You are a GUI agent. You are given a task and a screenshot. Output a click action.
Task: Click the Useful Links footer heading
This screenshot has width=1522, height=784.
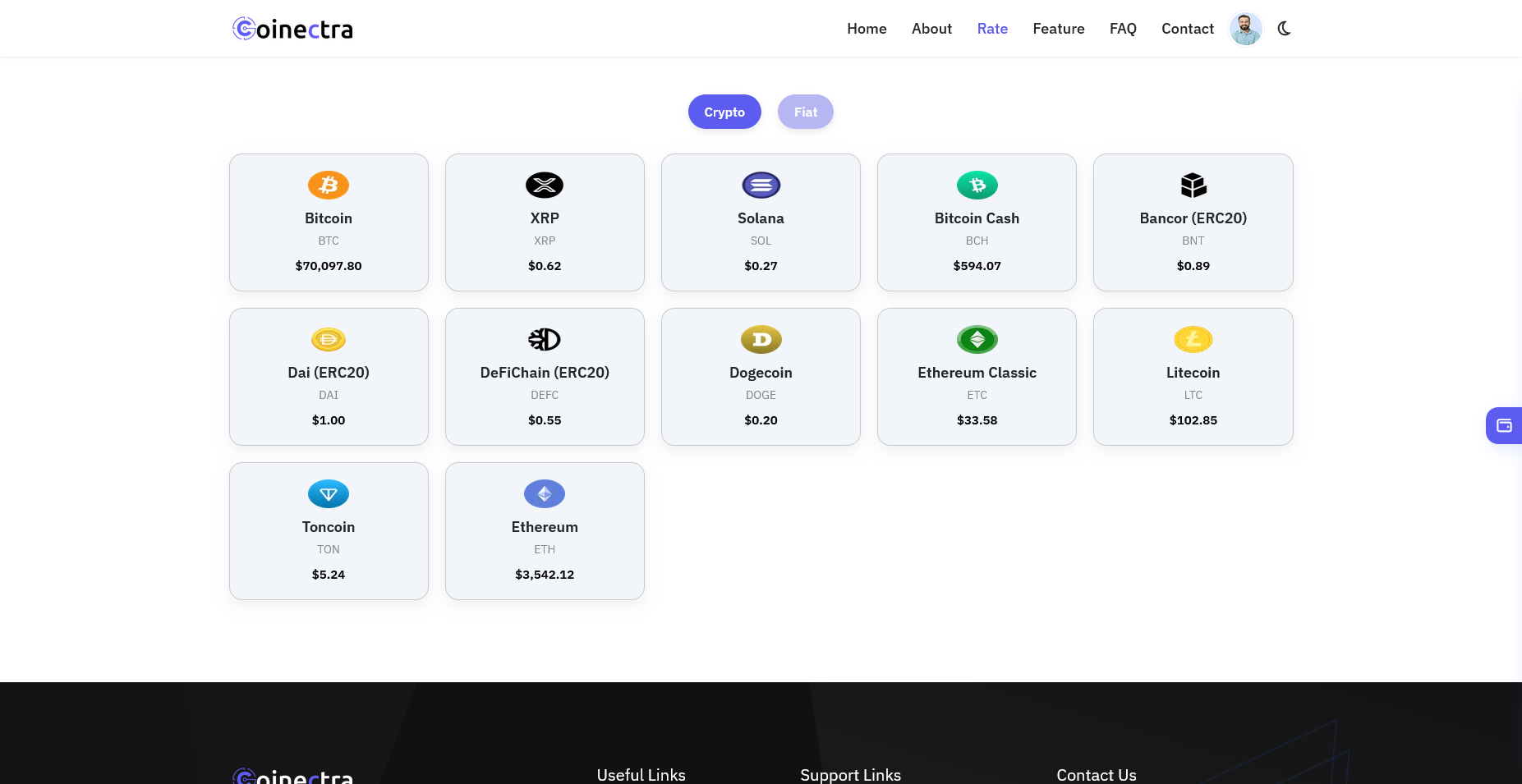(641, 775)
